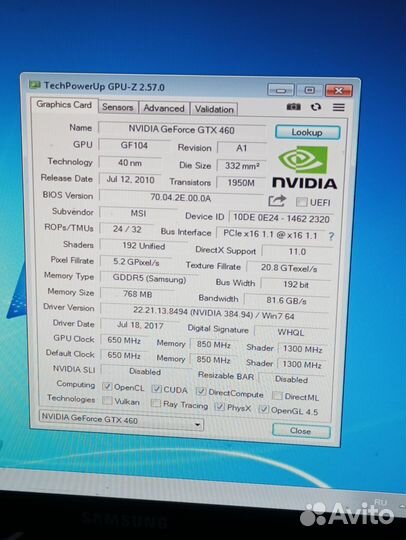Click the Default Clock row Shader 1300 MHz
This screenshot has height=540, width=406.
302,364
